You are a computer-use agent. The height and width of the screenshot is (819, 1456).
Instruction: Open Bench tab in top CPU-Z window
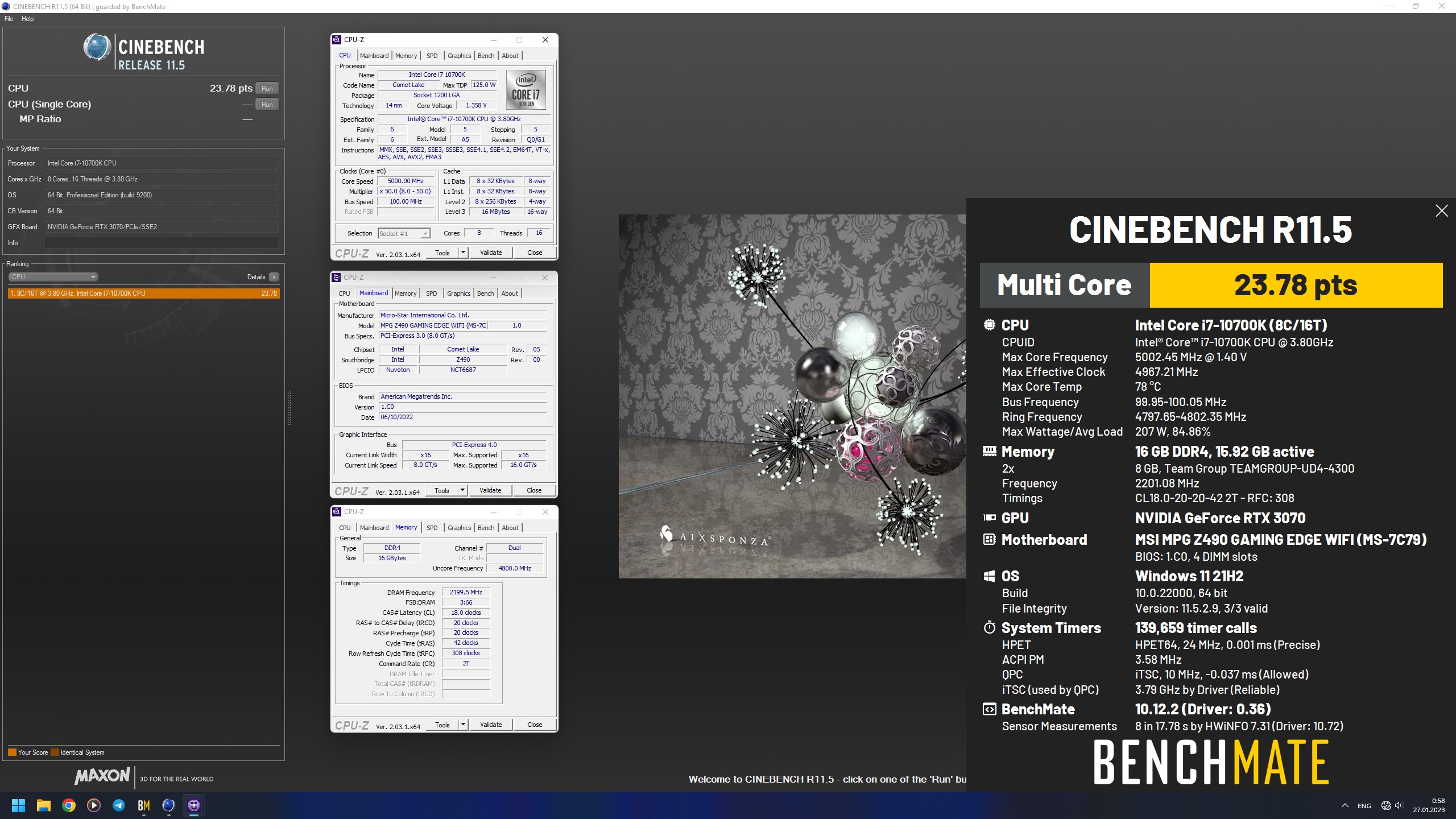click(x=486, y=56)
